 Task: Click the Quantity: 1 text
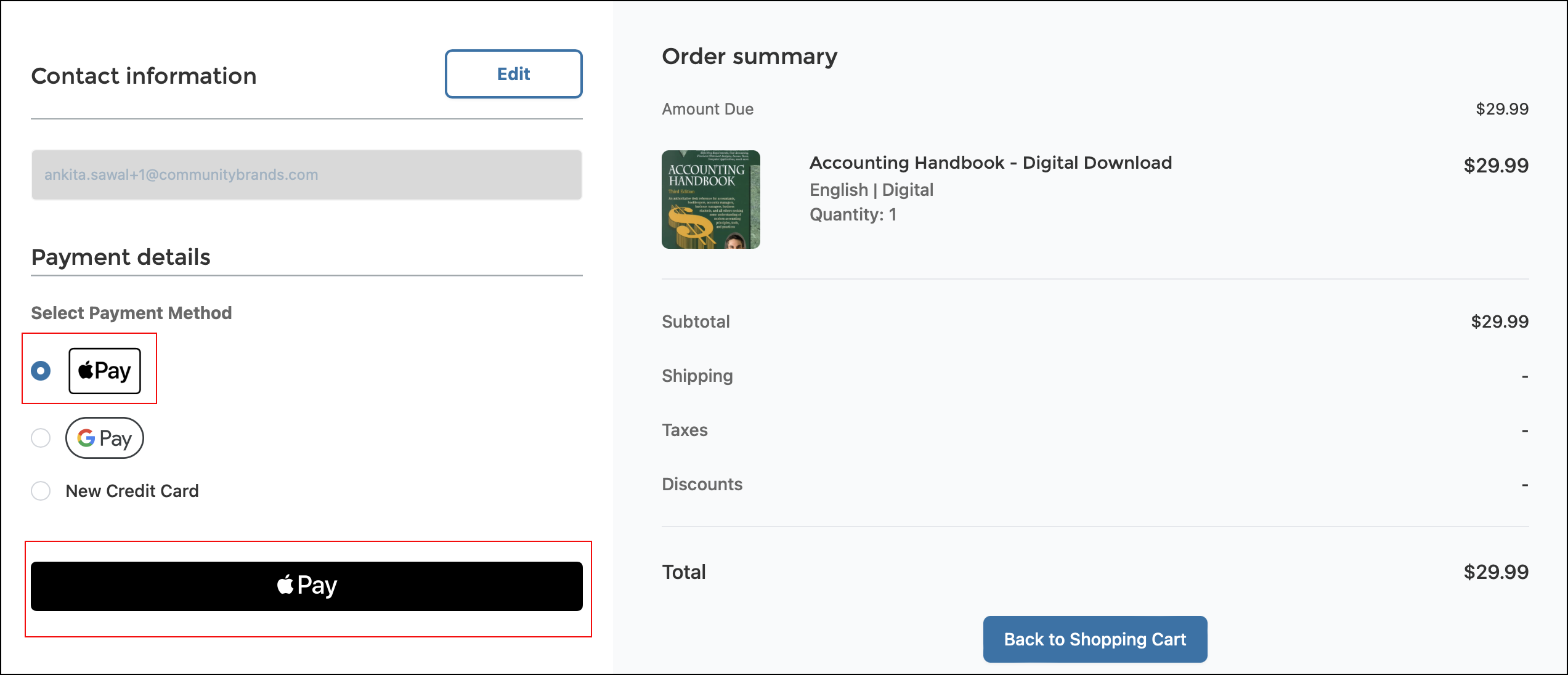[853, 214]
